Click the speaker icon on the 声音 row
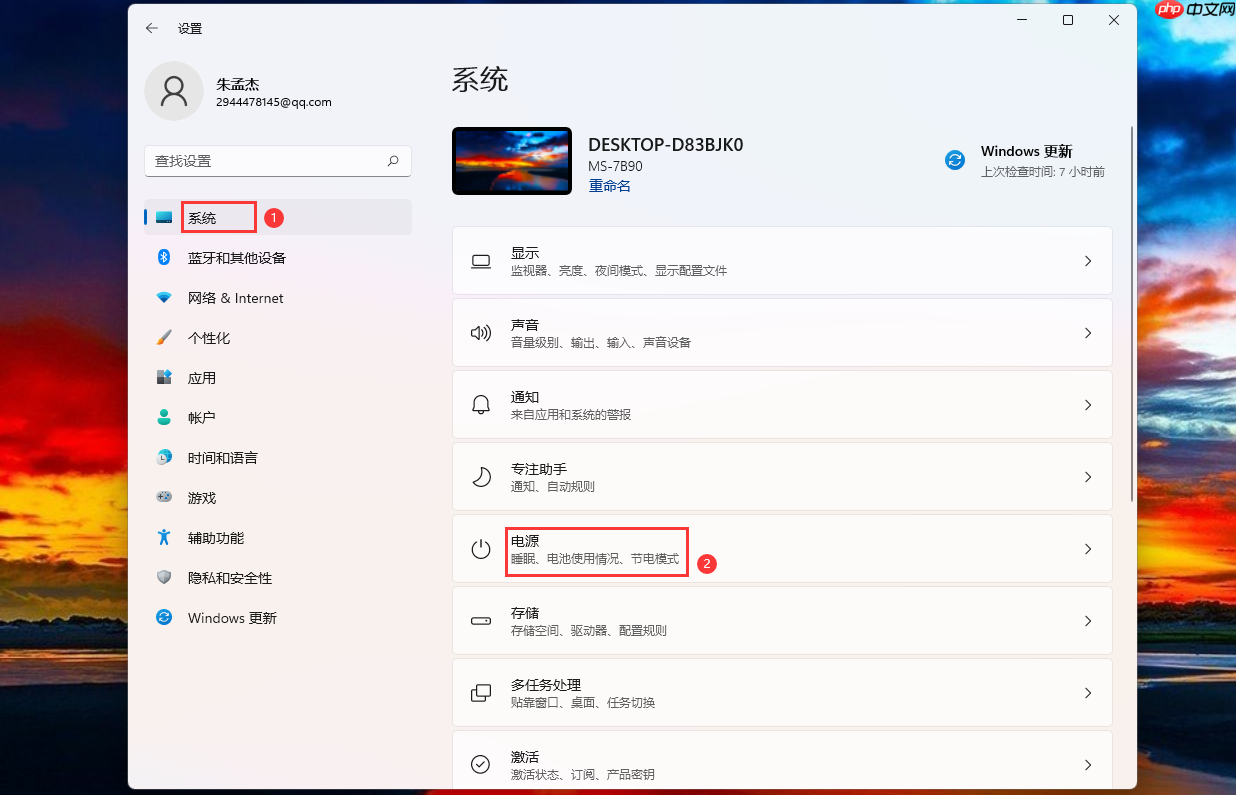This screenshot has width=1236, height=795. point(481,332)
